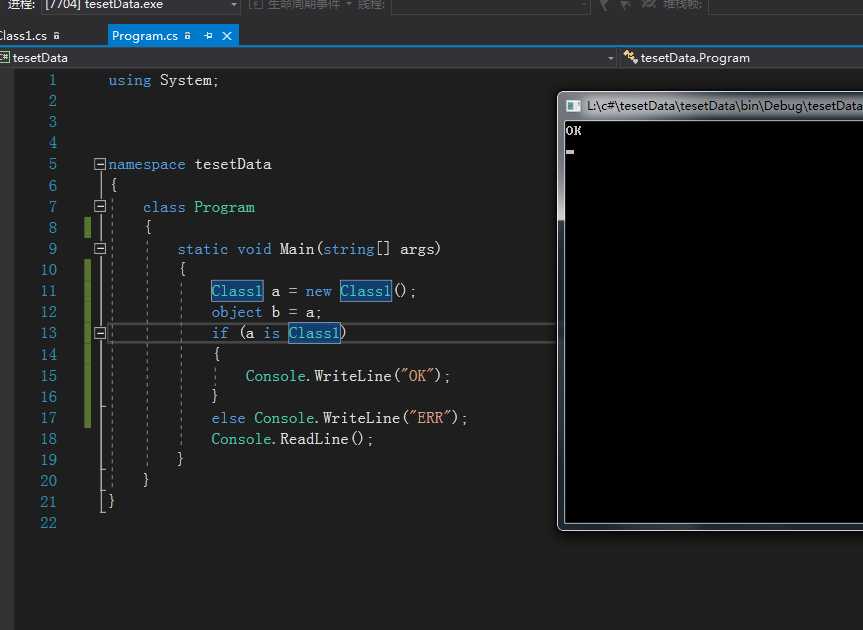The image size is (863, 630).
Task: Click 'Main' in the method signature
Action: pos(297,249)
